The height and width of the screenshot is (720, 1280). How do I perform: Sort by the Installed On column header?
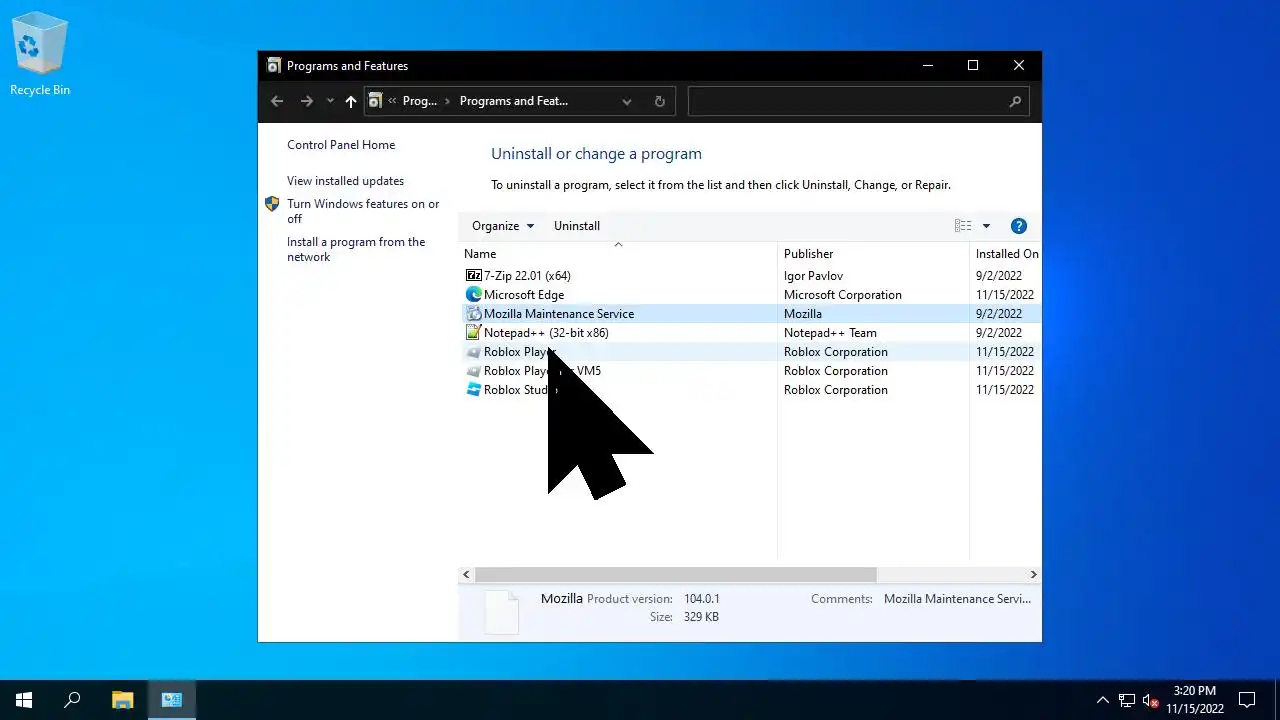(1006, 254)
